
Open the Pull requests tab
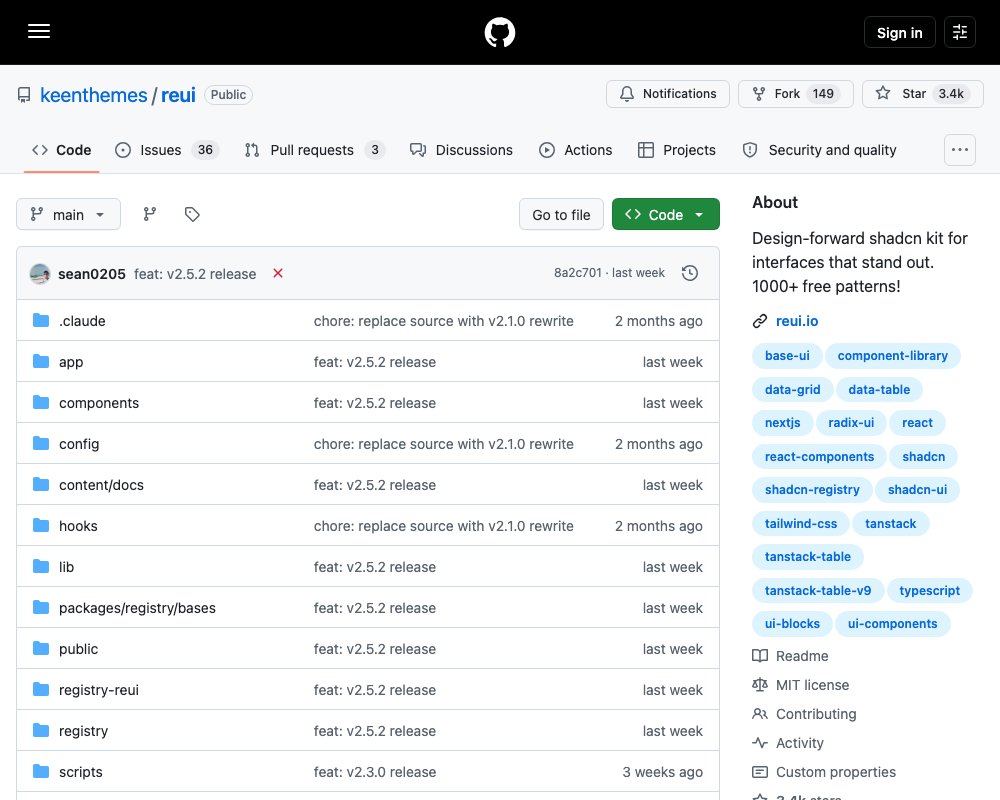314,150
